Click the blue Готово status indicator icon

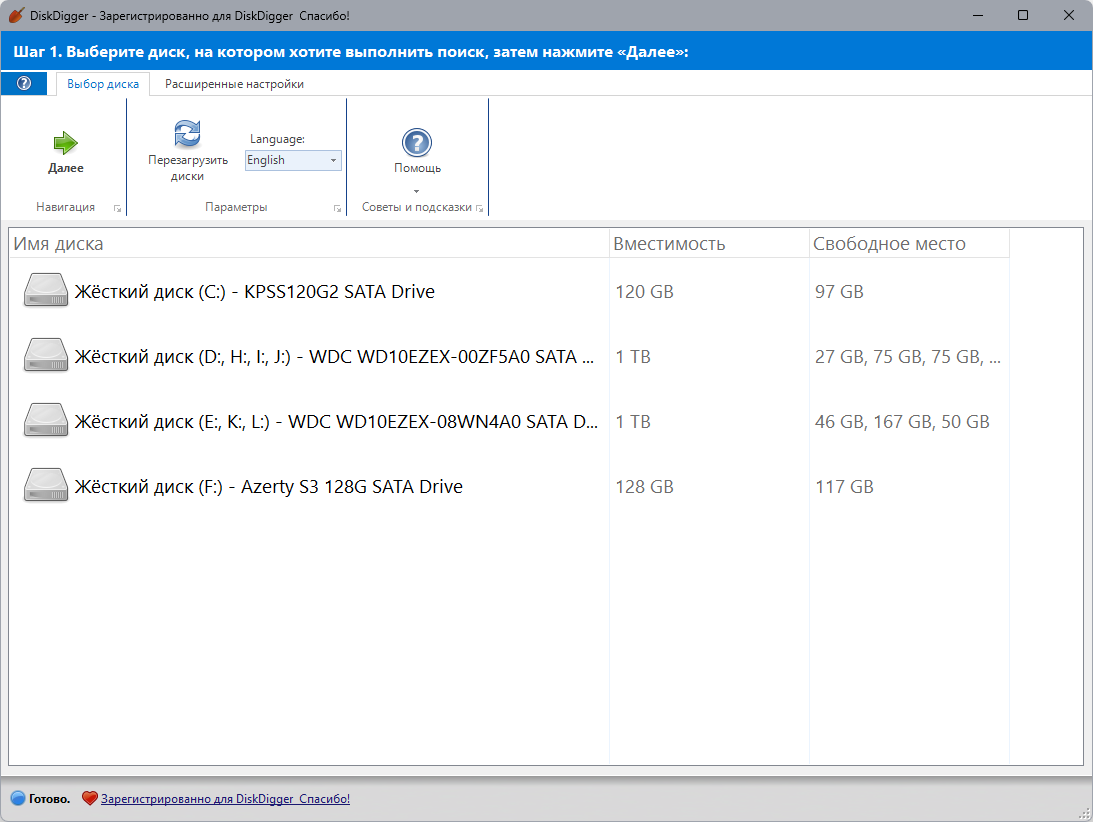click(x=18, y=798)
